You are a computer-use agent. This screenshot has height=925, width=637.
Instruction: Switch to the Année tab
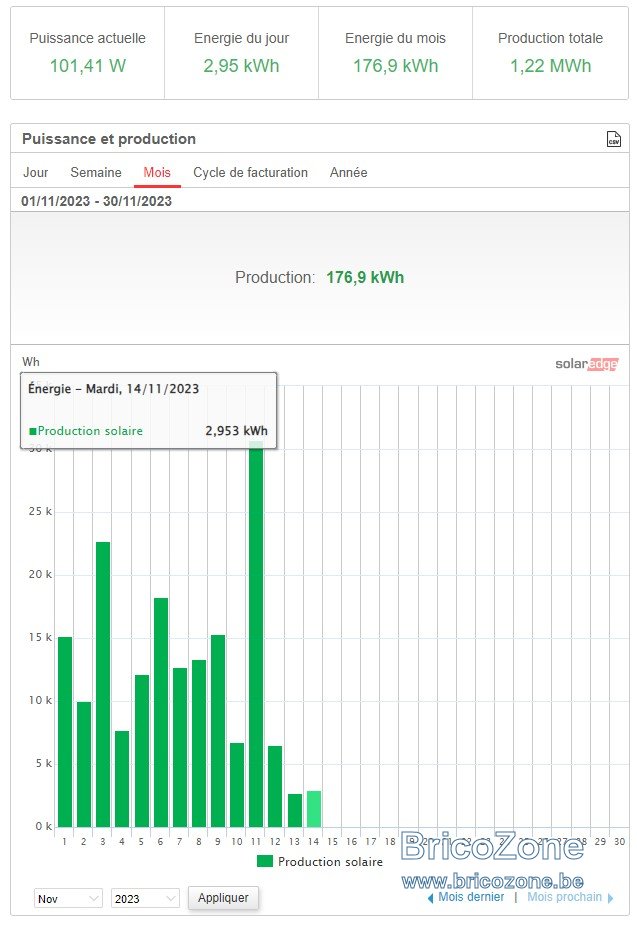pyautogui.click(x=349, y=173)
